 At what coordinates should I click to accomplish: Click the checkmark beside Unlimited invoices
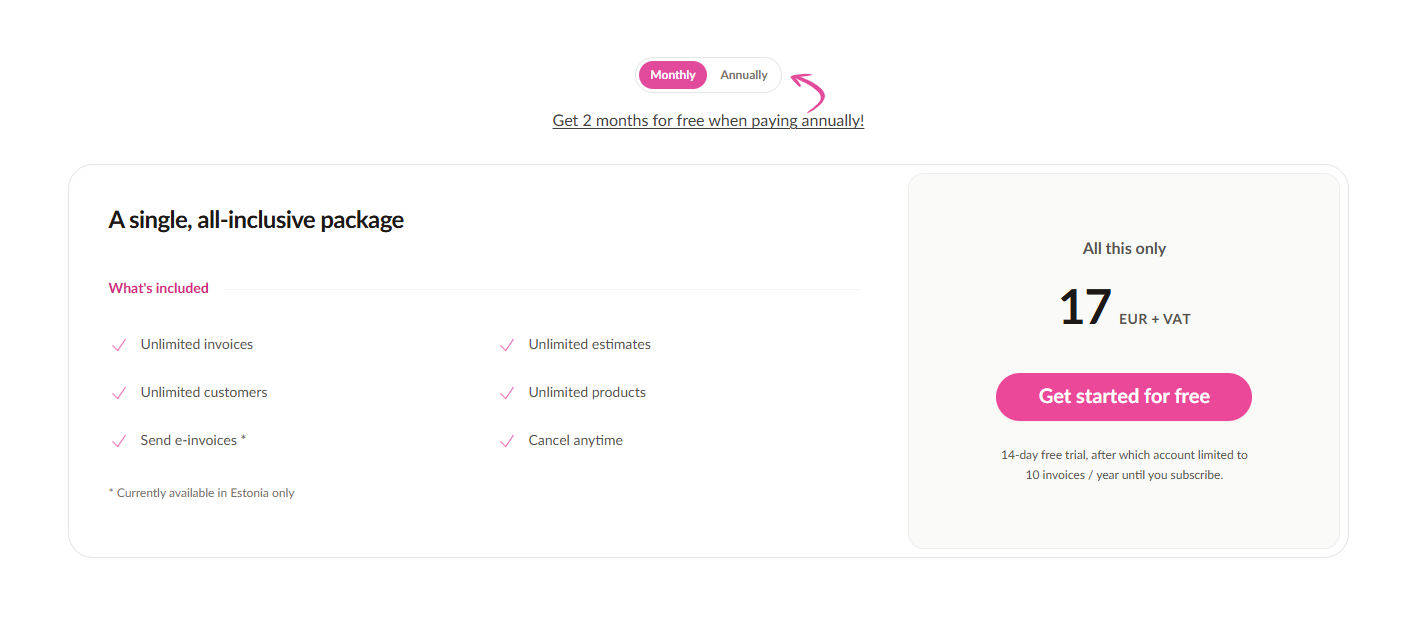119,344
